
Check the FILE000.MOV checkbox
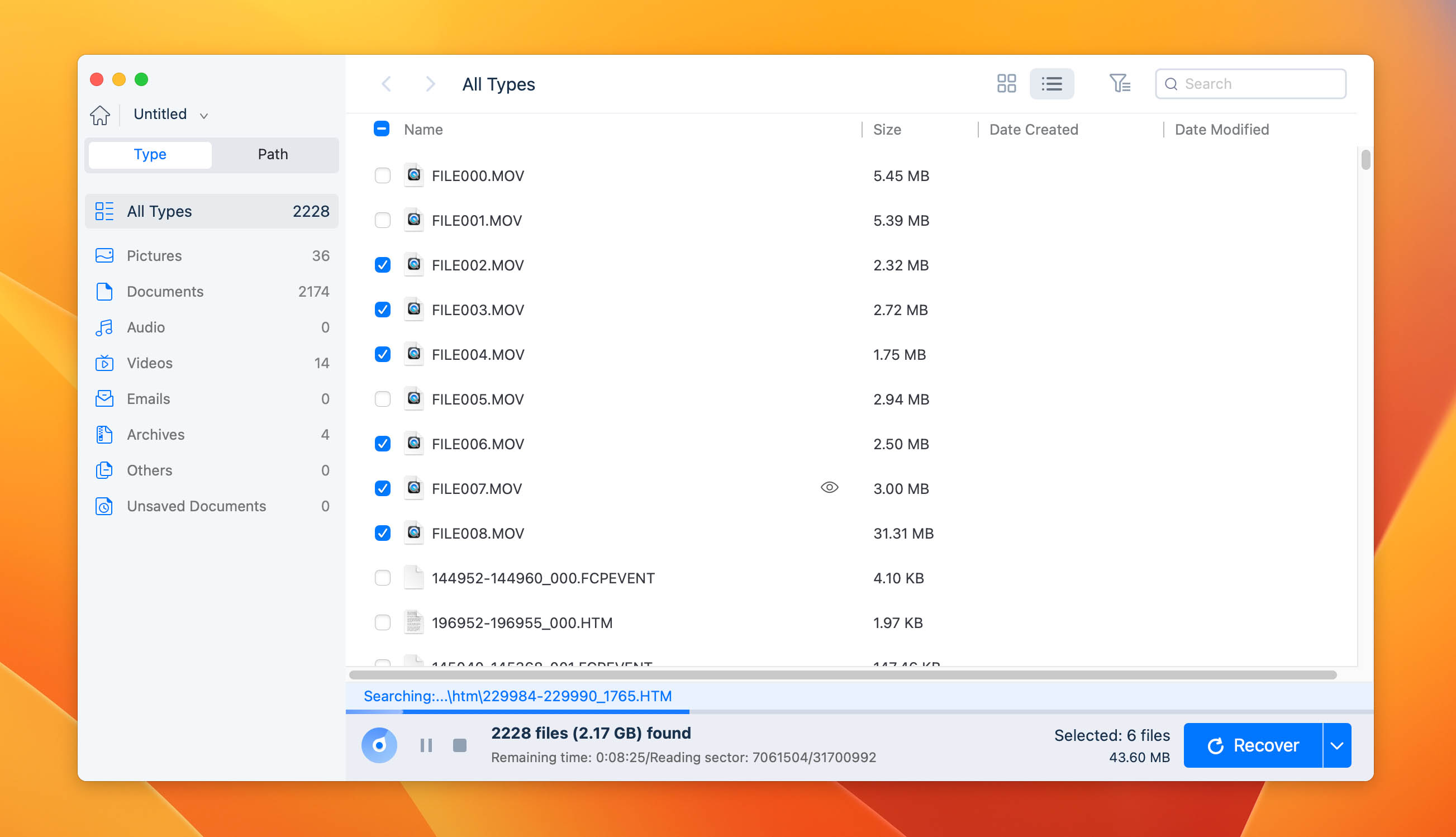(x=382, y=175)
